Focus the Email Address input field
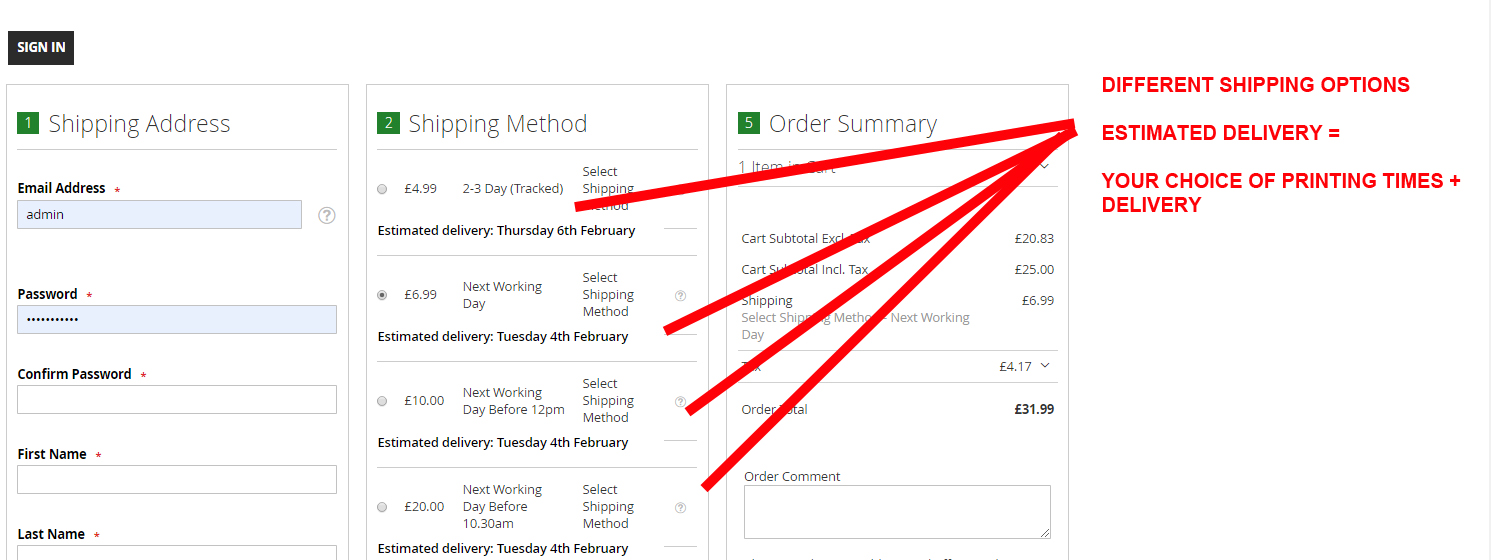The height and width of the screenshot is (560, 1491). click(159, 214)
